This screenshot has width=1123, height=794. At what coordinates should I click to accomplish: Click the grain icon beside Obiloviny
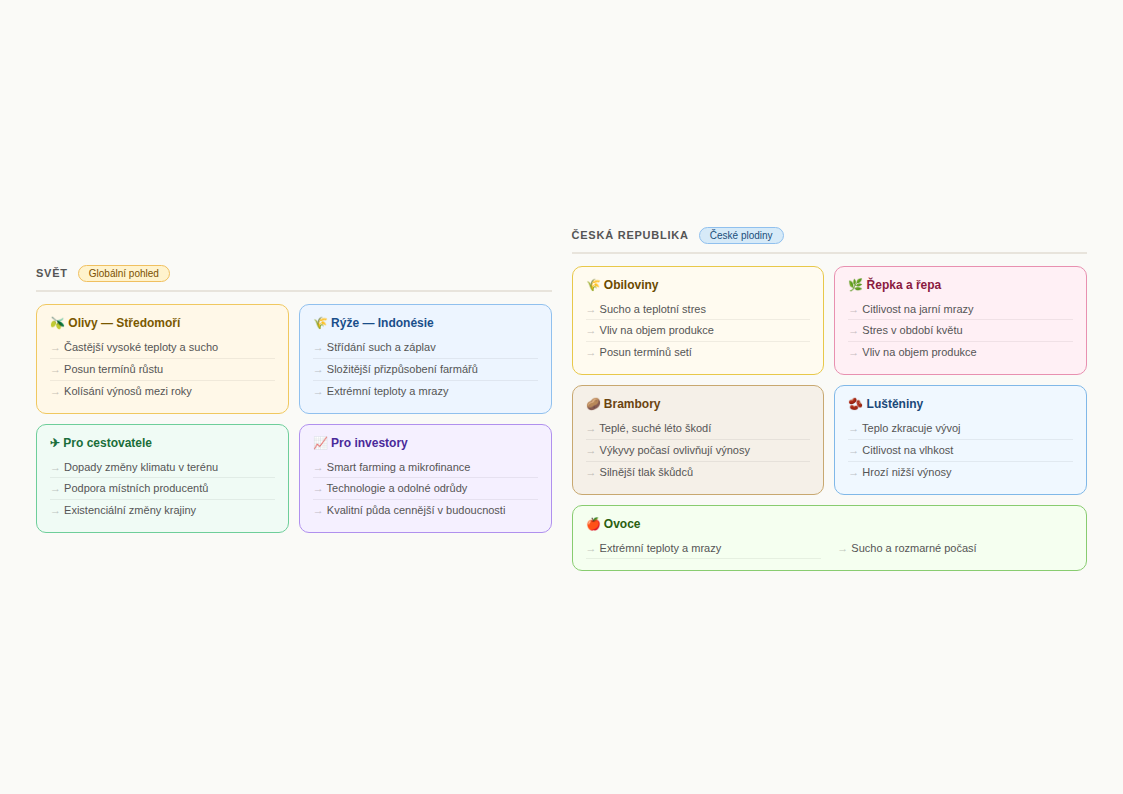click(593, 285)
